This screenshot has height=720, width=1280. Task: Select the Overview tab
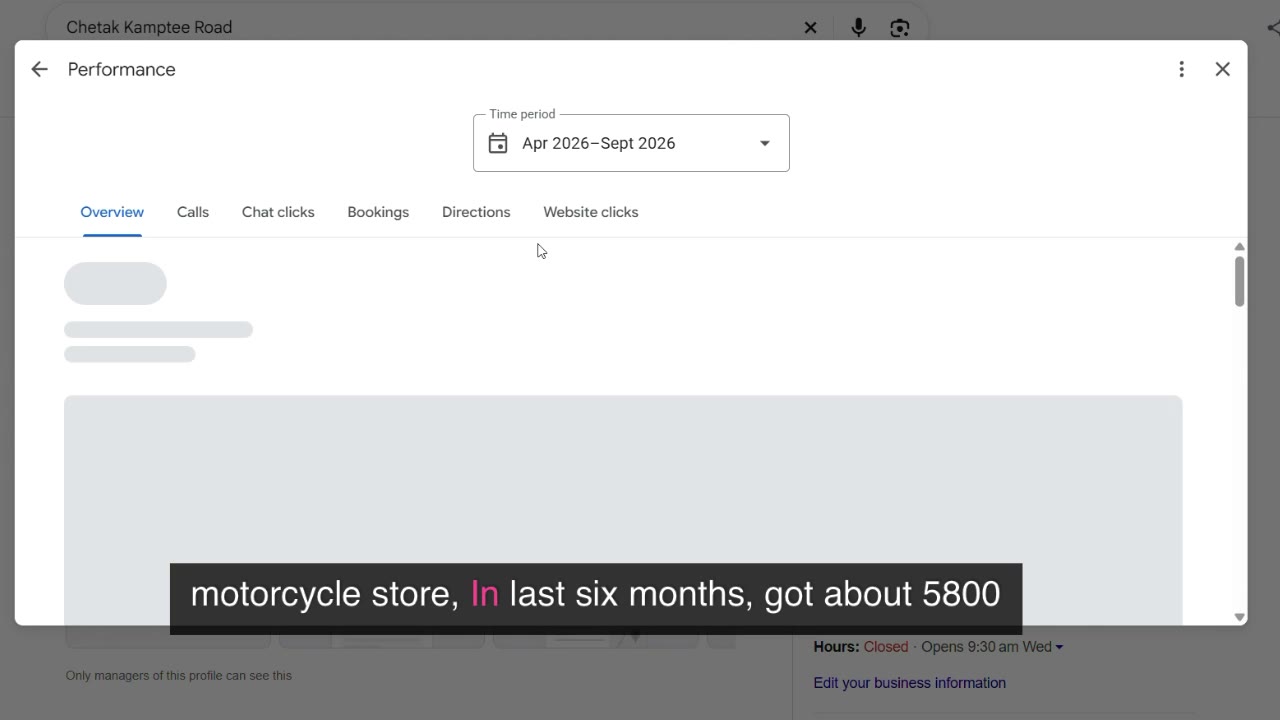point(112,212)
